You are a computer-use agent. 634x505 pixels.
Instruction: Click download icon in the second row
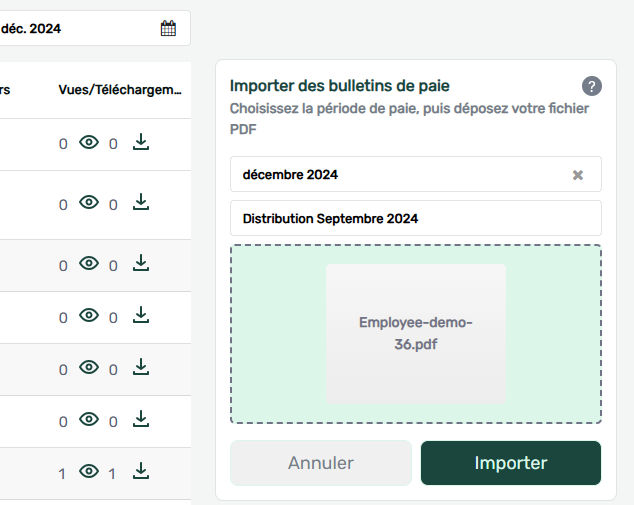coord(141,204)
